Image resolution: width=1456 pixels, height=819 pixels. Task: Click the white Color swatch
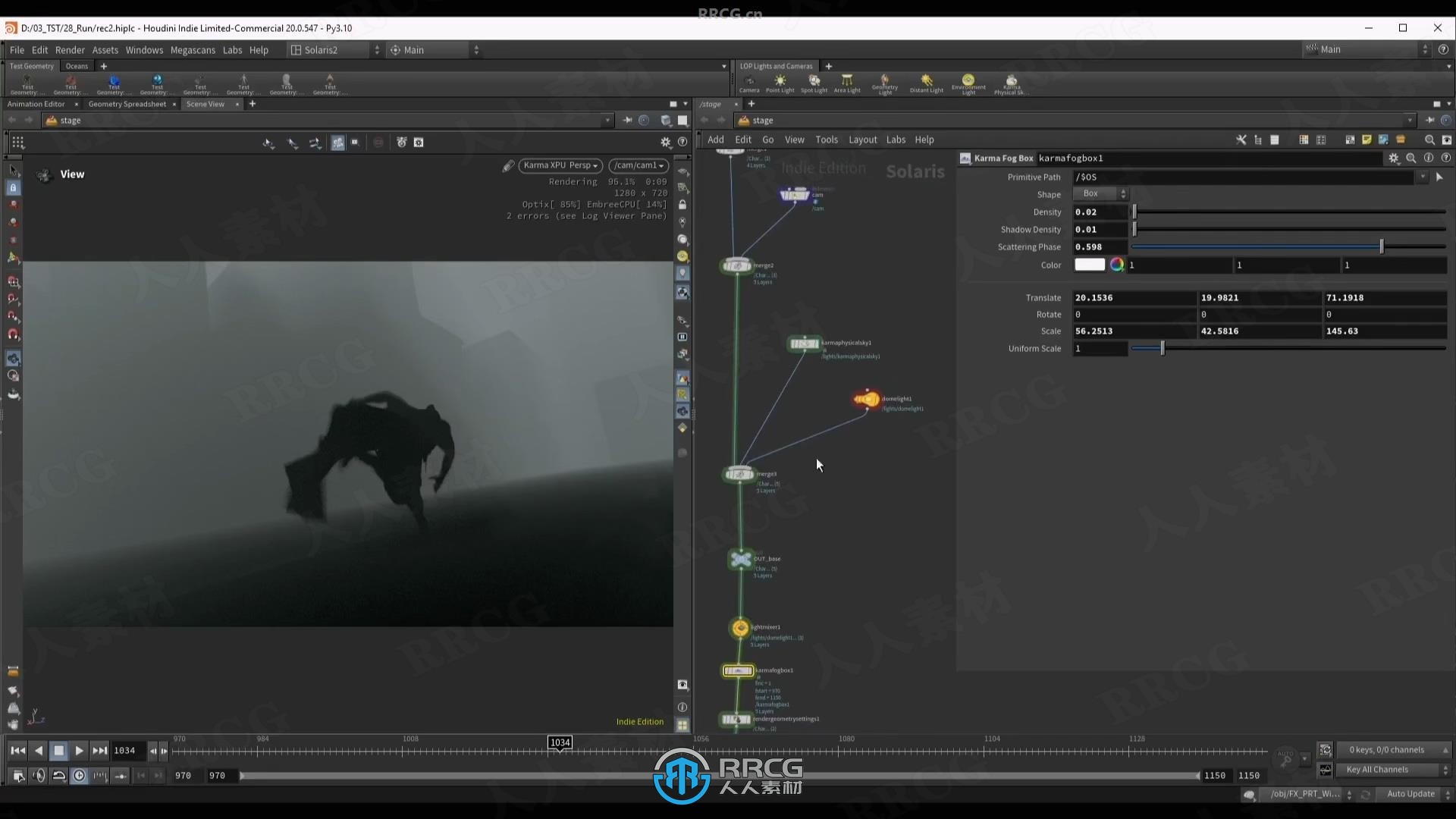tap(1090, 265)
